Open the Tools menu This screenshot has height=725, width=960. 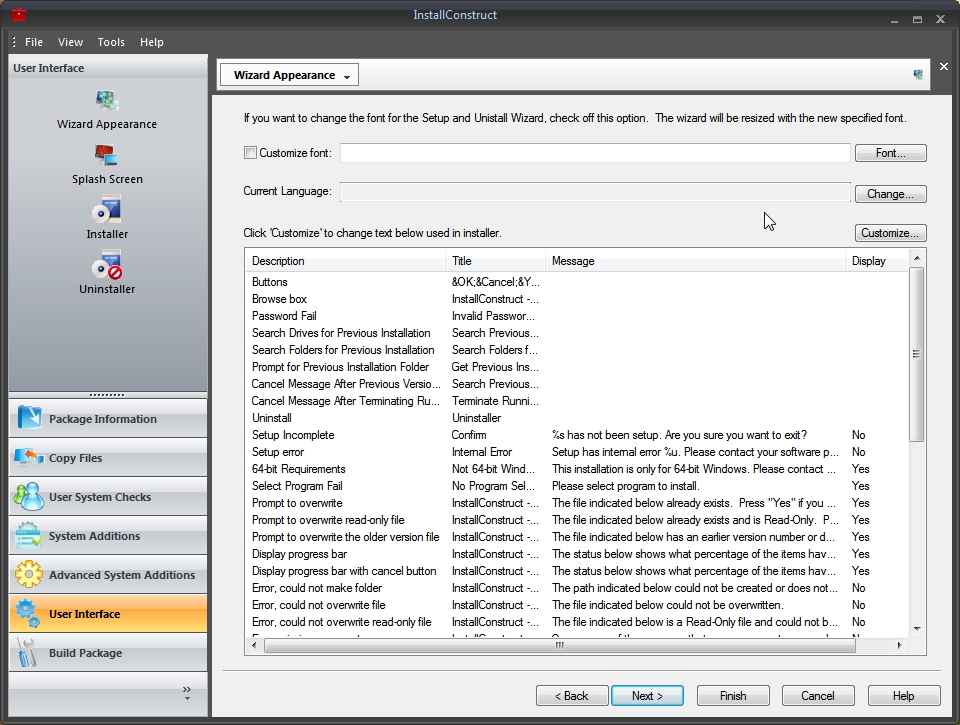click(x=111, y=42)
